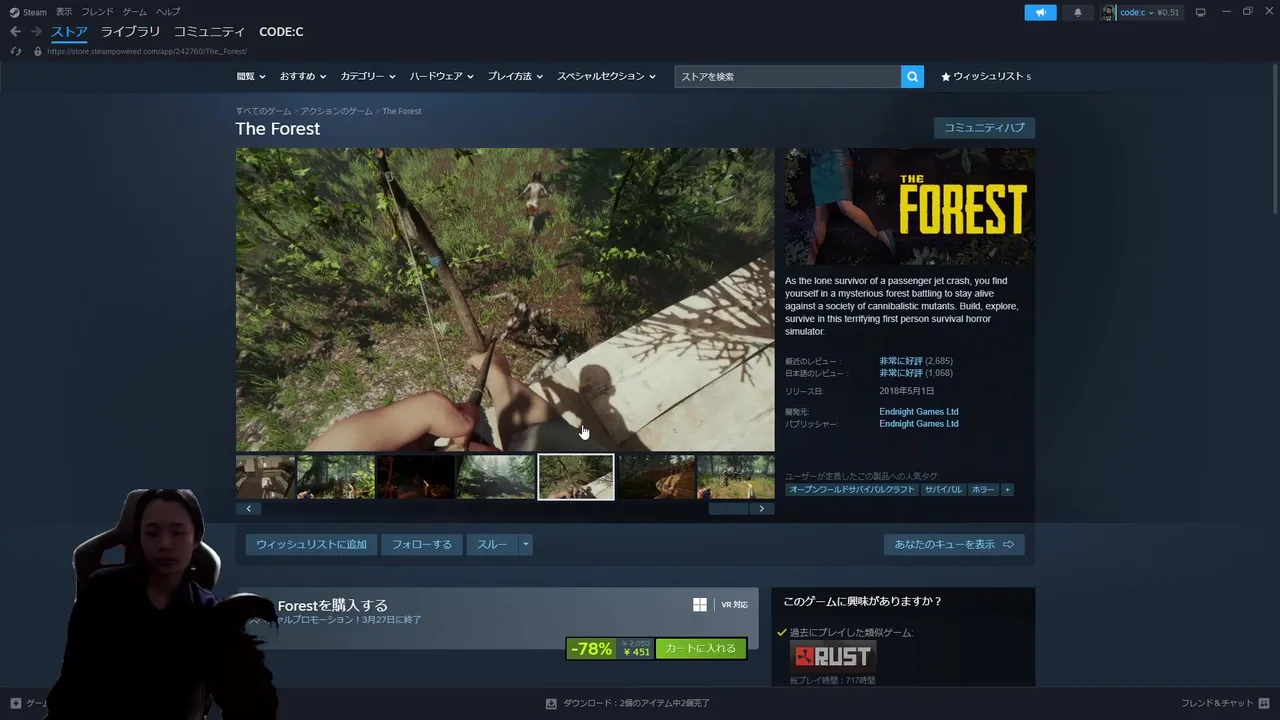Open the ウィッシュリスト link

click(x=986, y=77)
